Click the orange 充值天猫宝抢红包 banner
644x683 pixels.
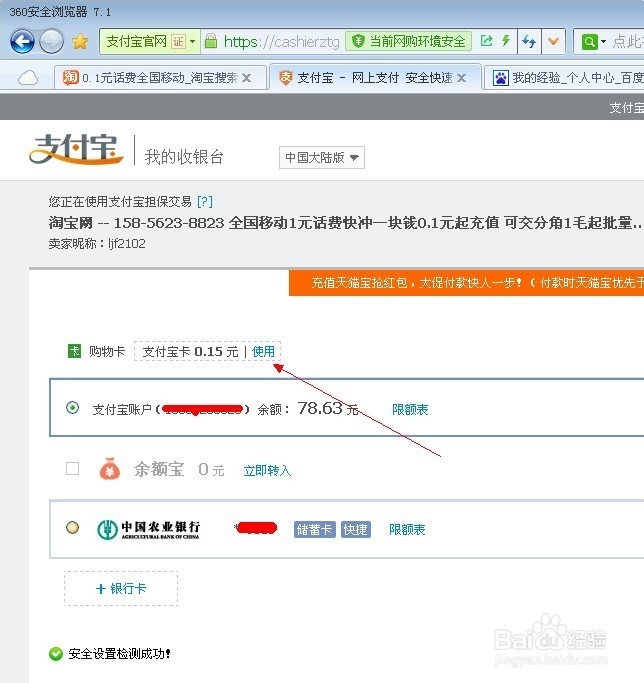tap(466, 283)
